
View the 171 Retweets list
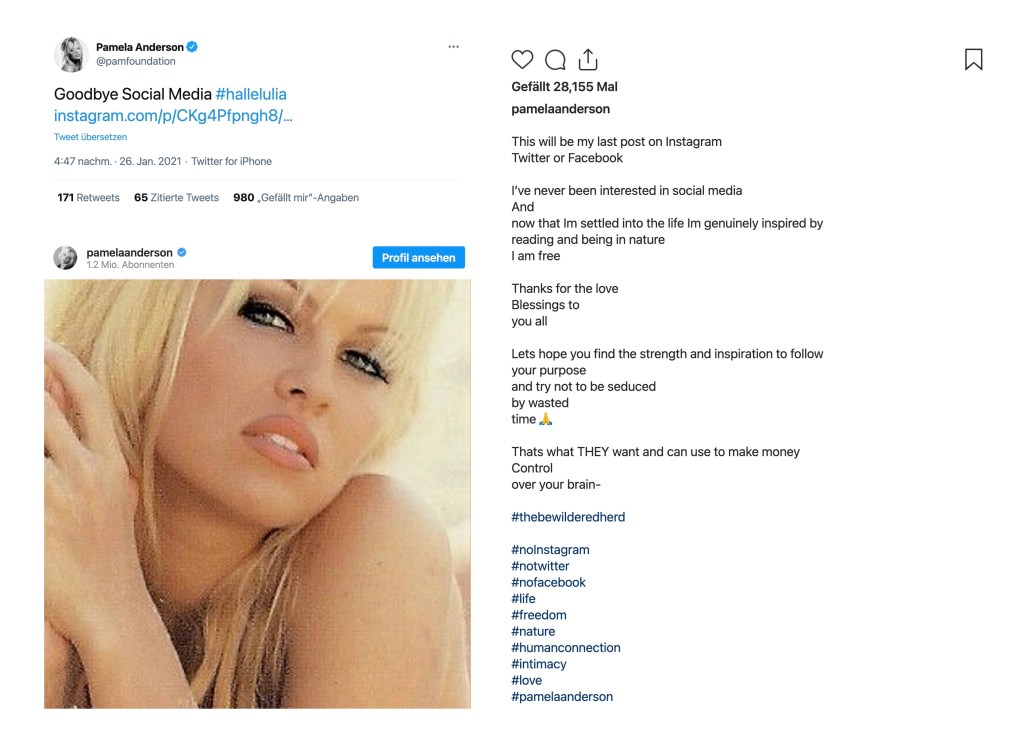(x=88, y=198)
